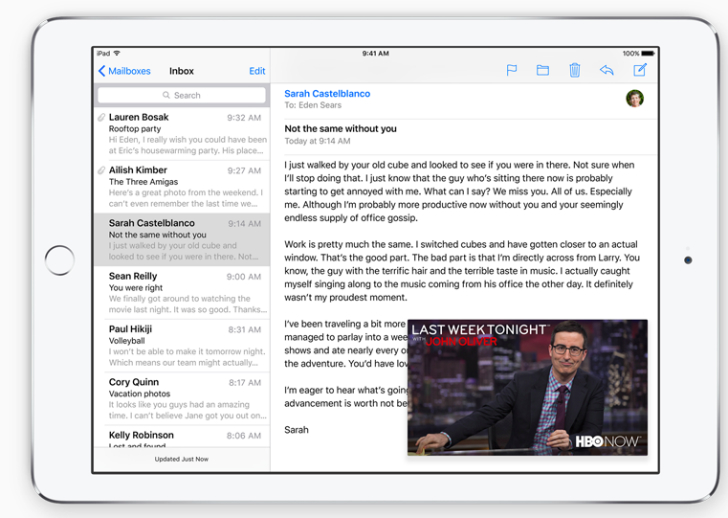Viewport: 728px width, 518px height.
Task: Tap Sarah Castelblanco sender name link
Action: (x=327, y=94)
